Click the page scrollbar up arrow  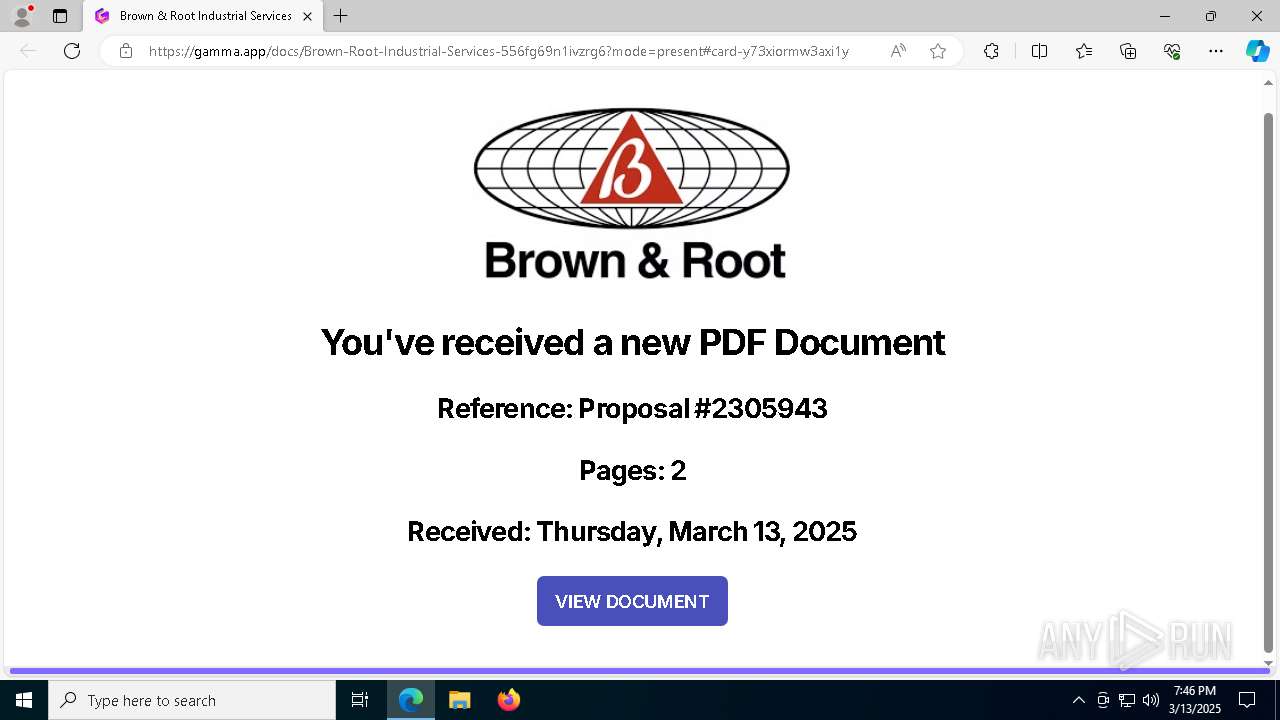point(1269,83)
